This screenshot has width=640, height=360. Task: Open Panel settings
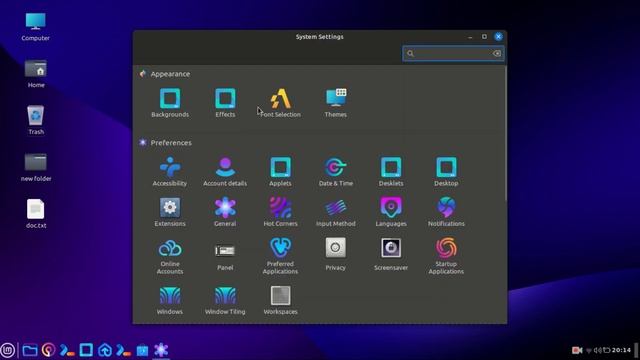pos(225,256)
